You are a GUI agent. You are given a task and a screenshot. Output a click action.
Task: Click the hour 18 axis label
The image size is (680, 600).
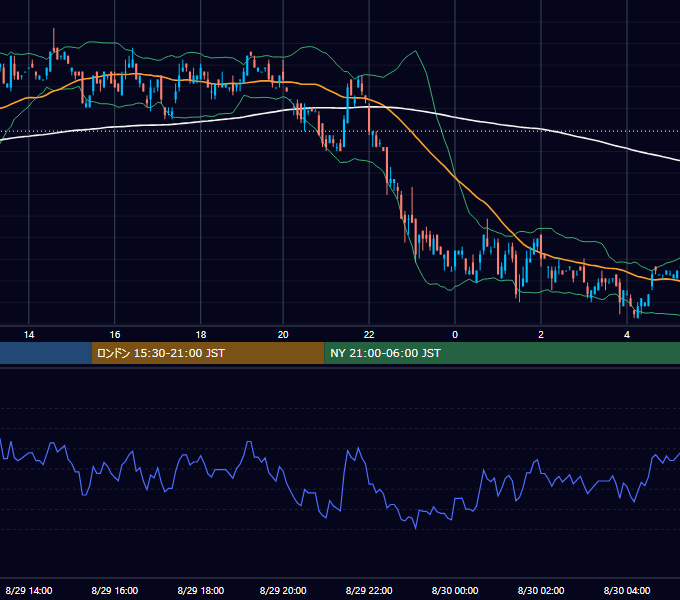pos(201,335)
